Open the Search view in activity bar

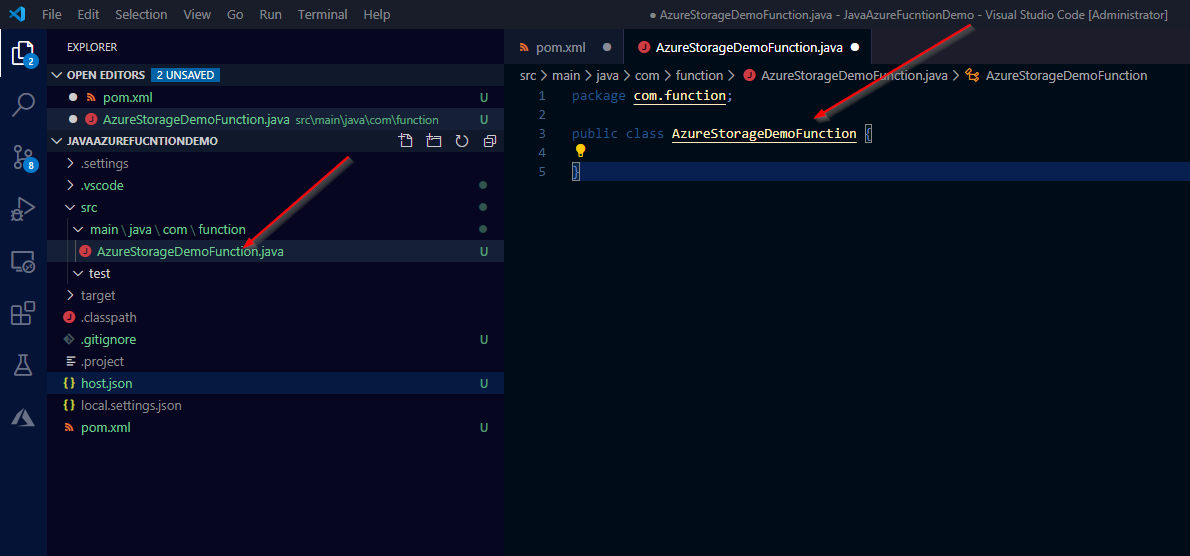pos(23,104)
